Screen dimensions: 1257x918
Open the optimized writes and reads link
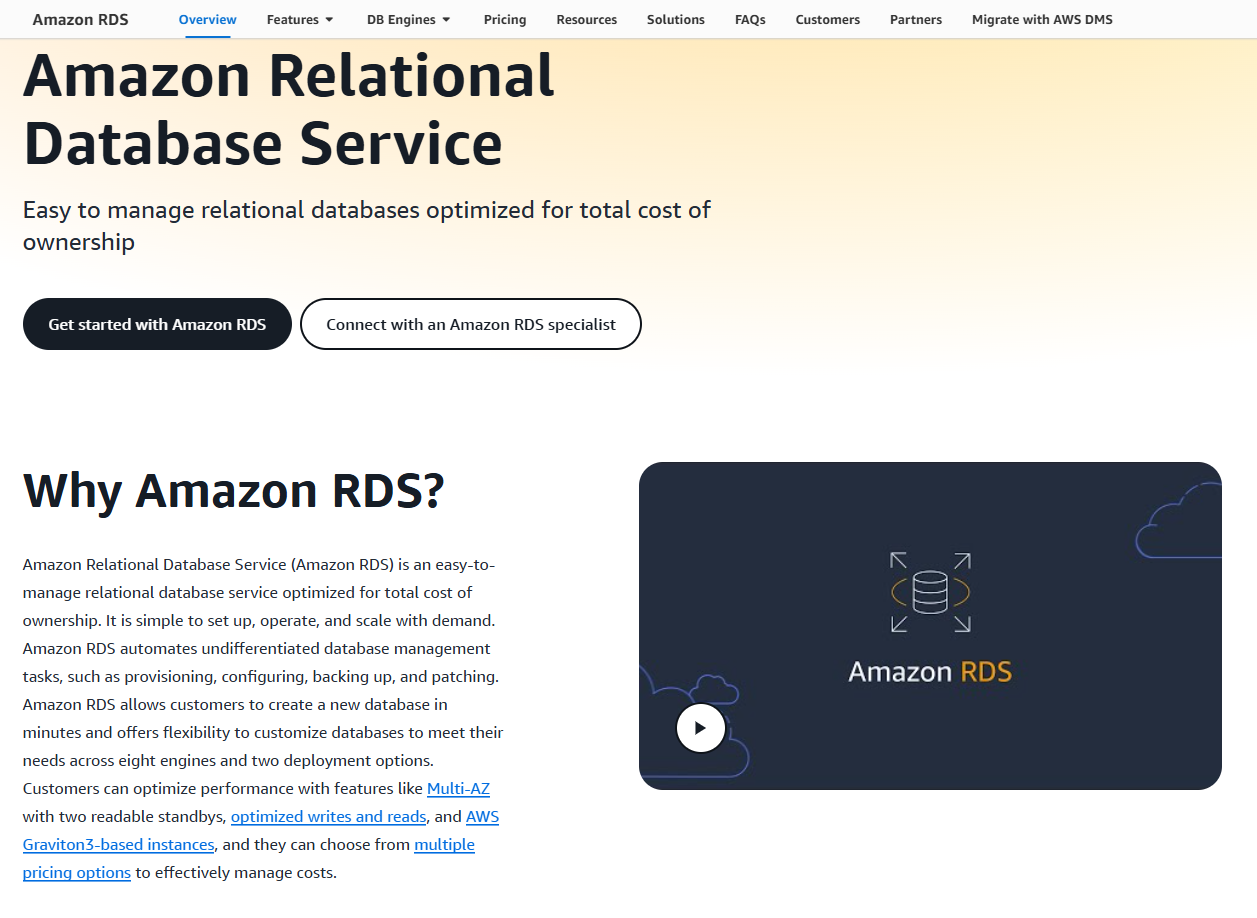(329, 816)
